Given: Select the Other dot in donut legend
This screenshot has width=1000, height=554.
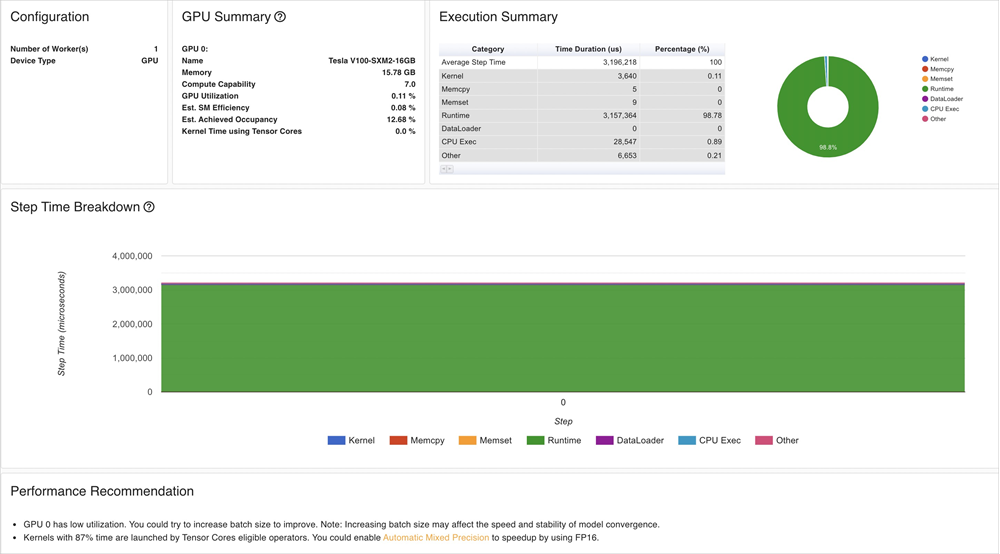Looking at the screenshot, I should [925, 119].
